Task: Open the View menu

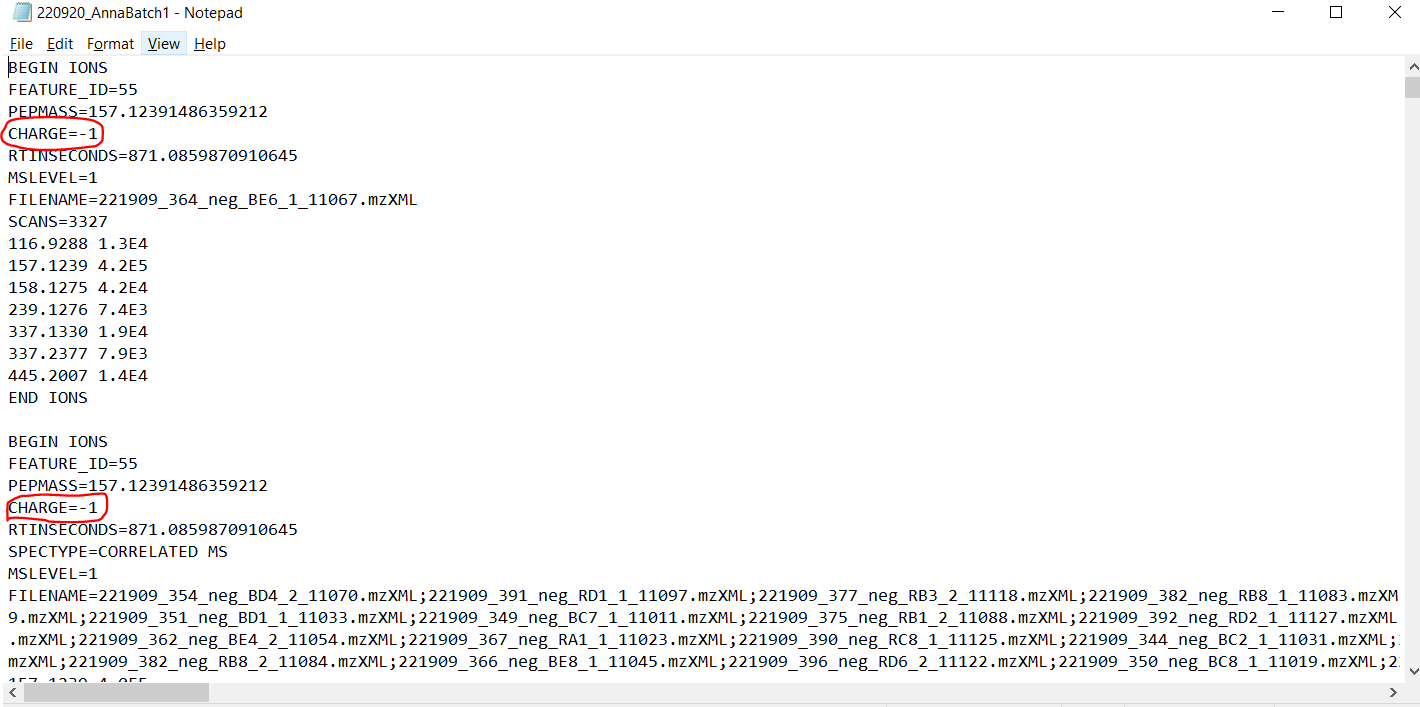Action: pyautogui.click(x=163, y=43)
